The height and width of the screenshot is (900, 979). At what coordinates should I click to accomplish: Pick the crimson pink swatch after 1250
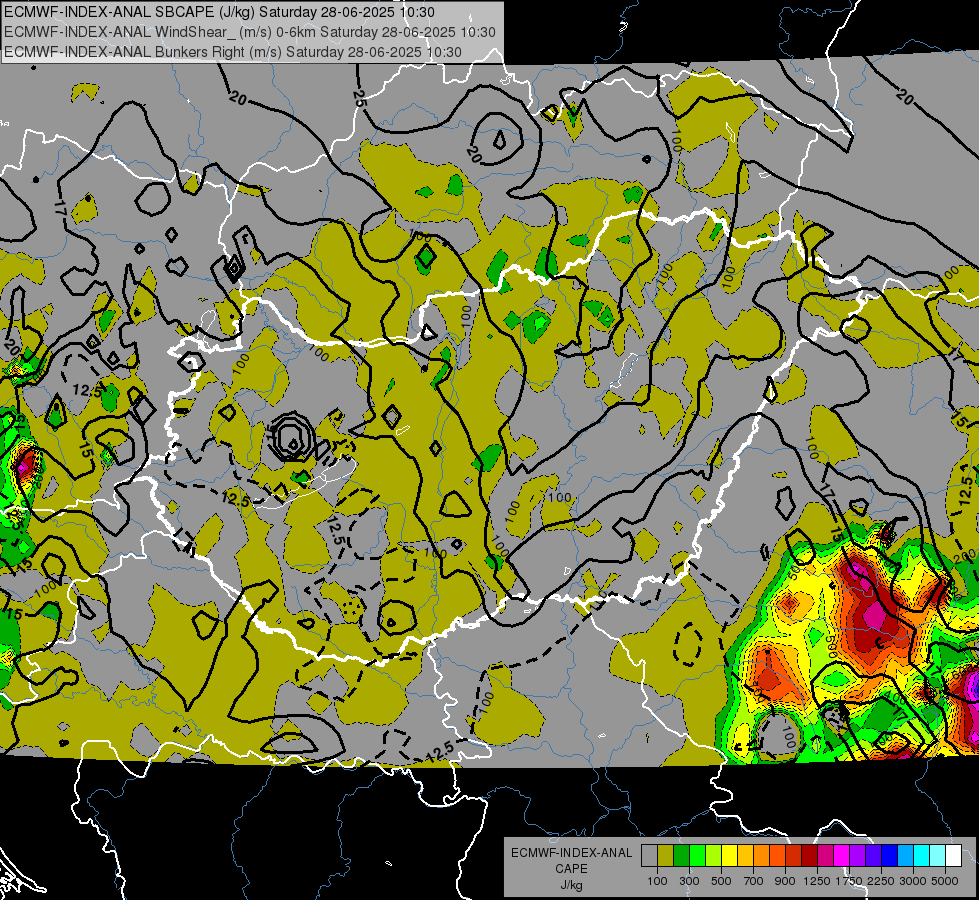825,855
